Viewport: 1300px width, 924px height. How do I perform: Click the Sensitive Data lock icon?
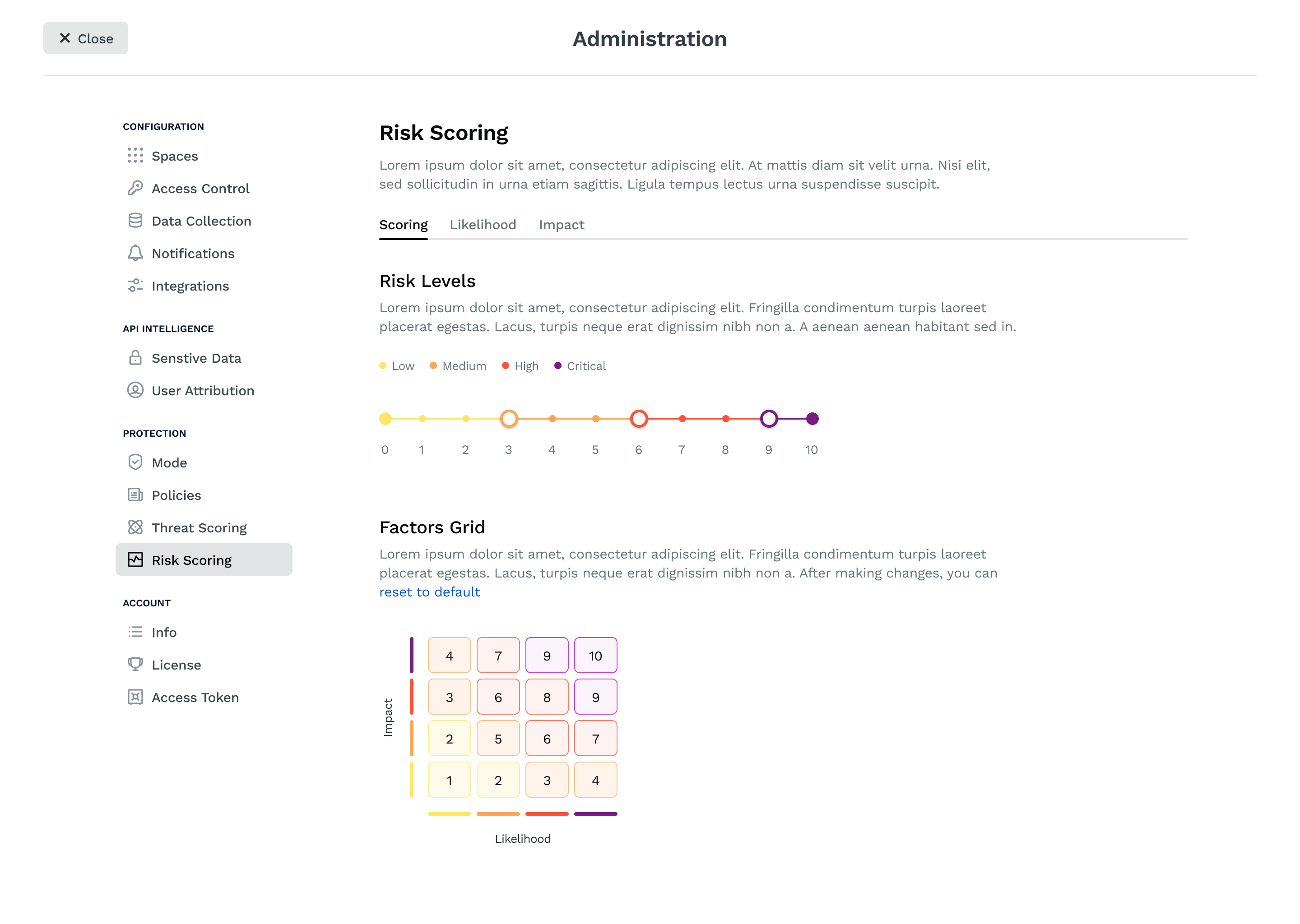[135, 357]
